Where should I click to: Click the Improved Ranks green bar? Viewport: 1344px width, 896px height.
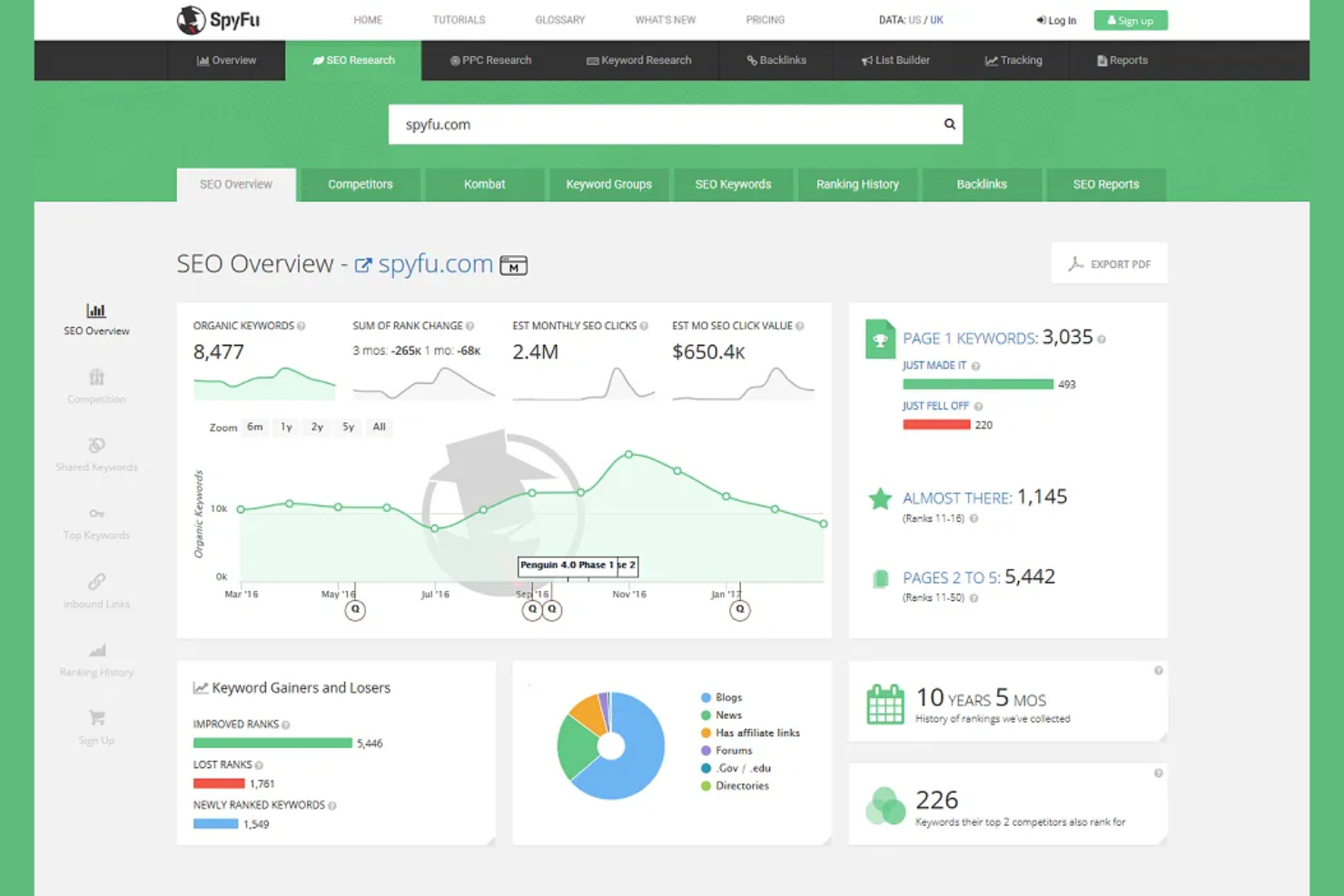tap(271, 743)
